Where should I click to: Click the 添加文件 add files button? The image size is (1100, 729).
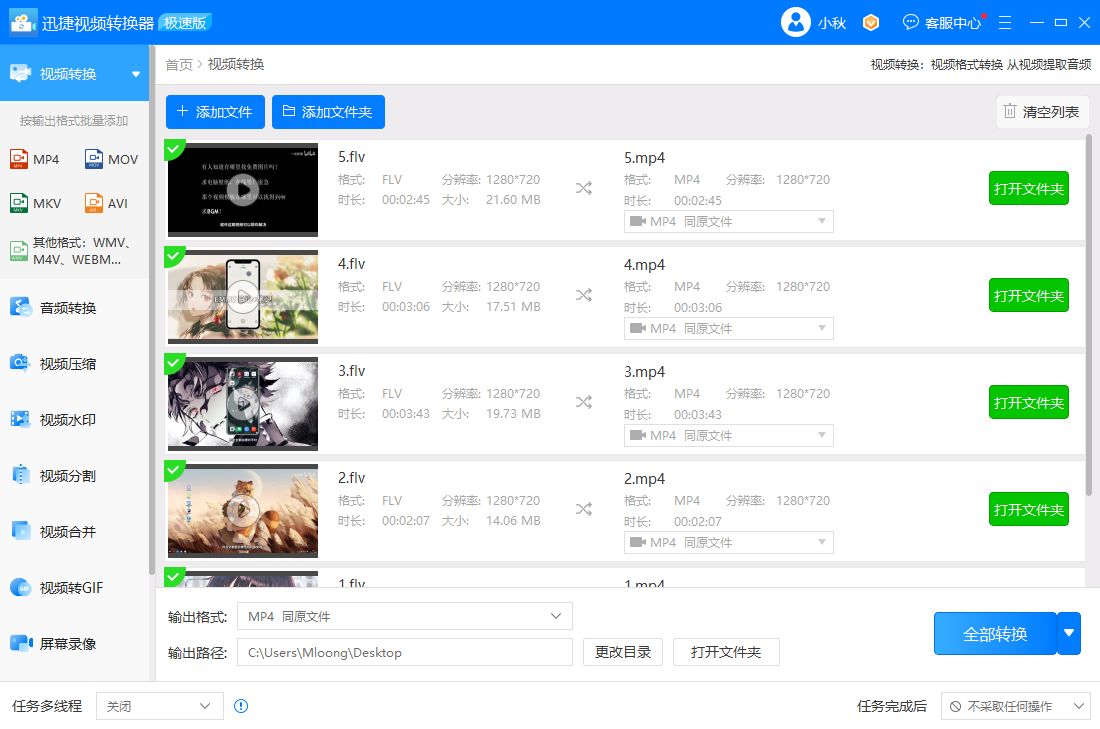215,111
